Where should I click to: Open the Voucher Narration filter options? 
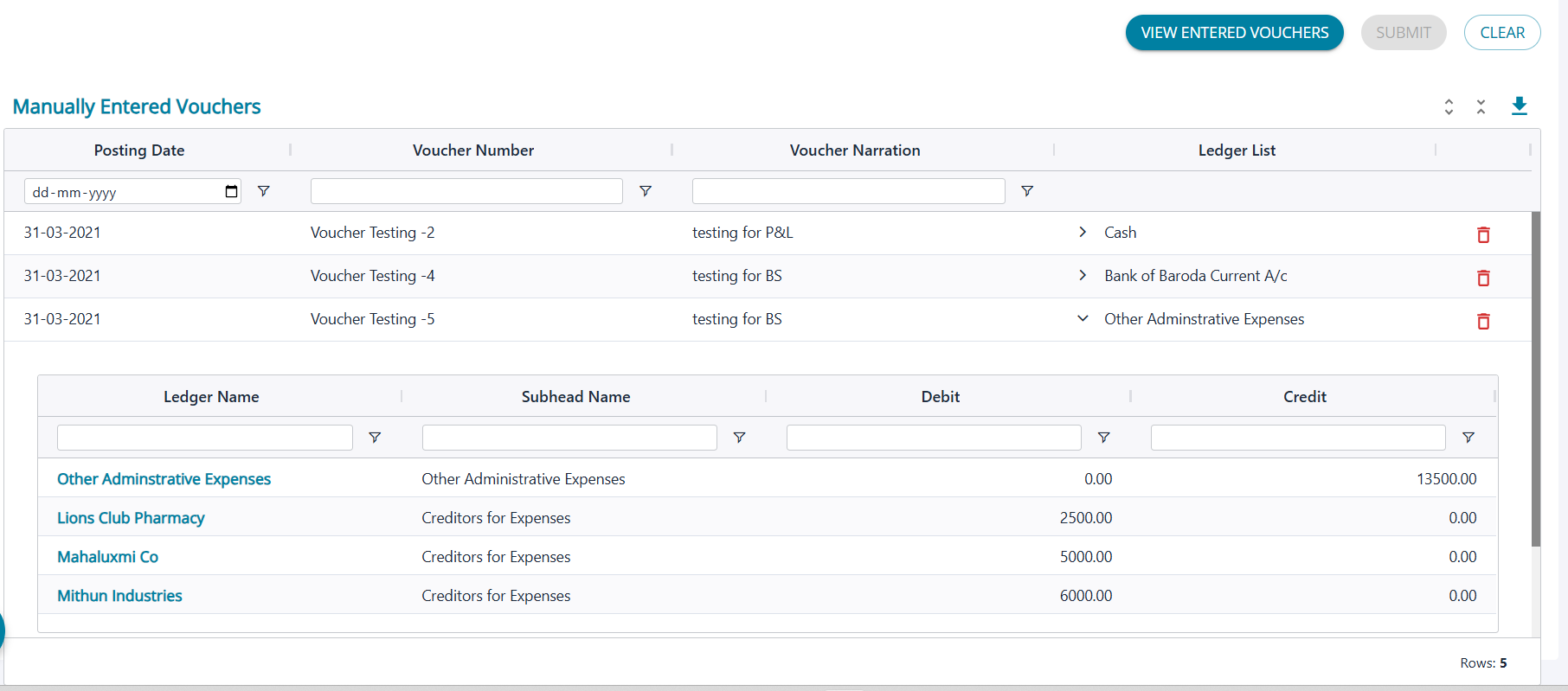(x=1027, y=191)
